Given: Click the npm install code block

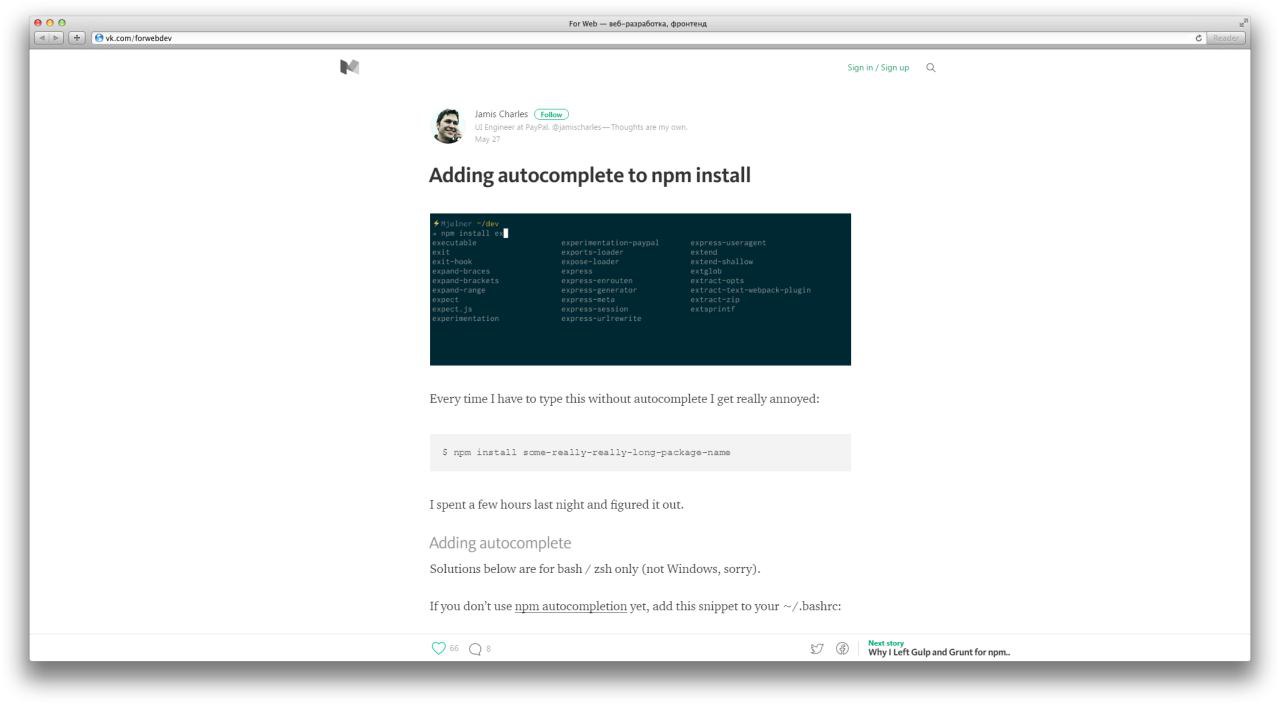Looking at the screenshot, I should (640, 452).
